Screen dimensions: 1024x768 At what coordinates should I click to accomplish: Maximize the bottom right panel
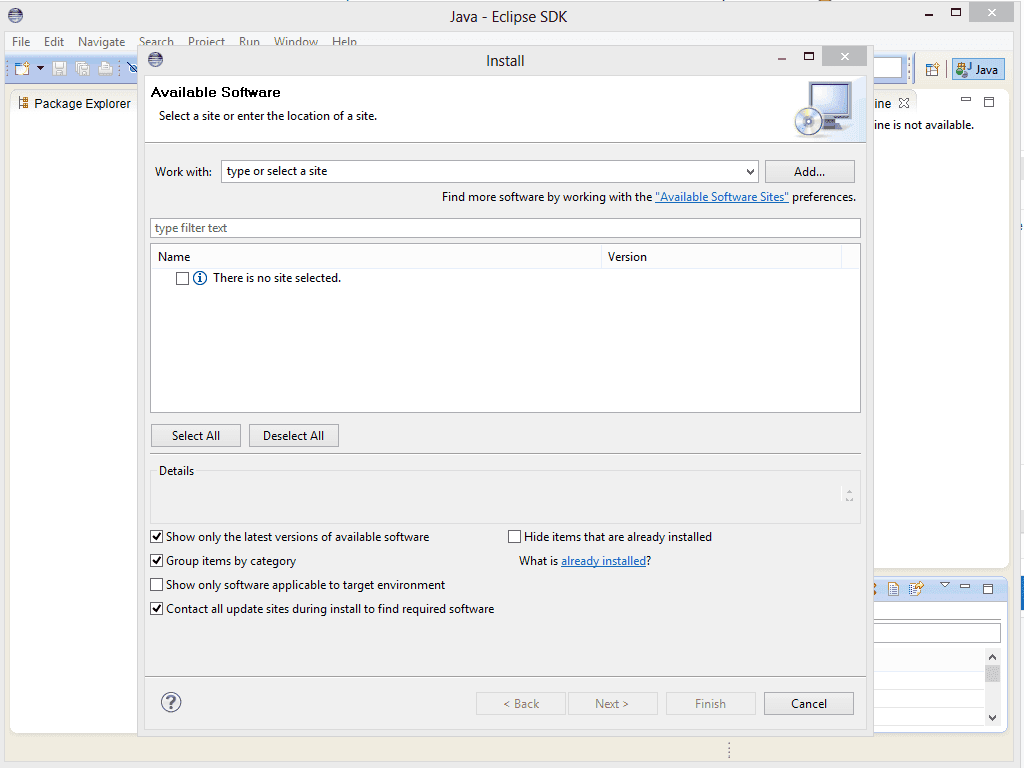988,589
